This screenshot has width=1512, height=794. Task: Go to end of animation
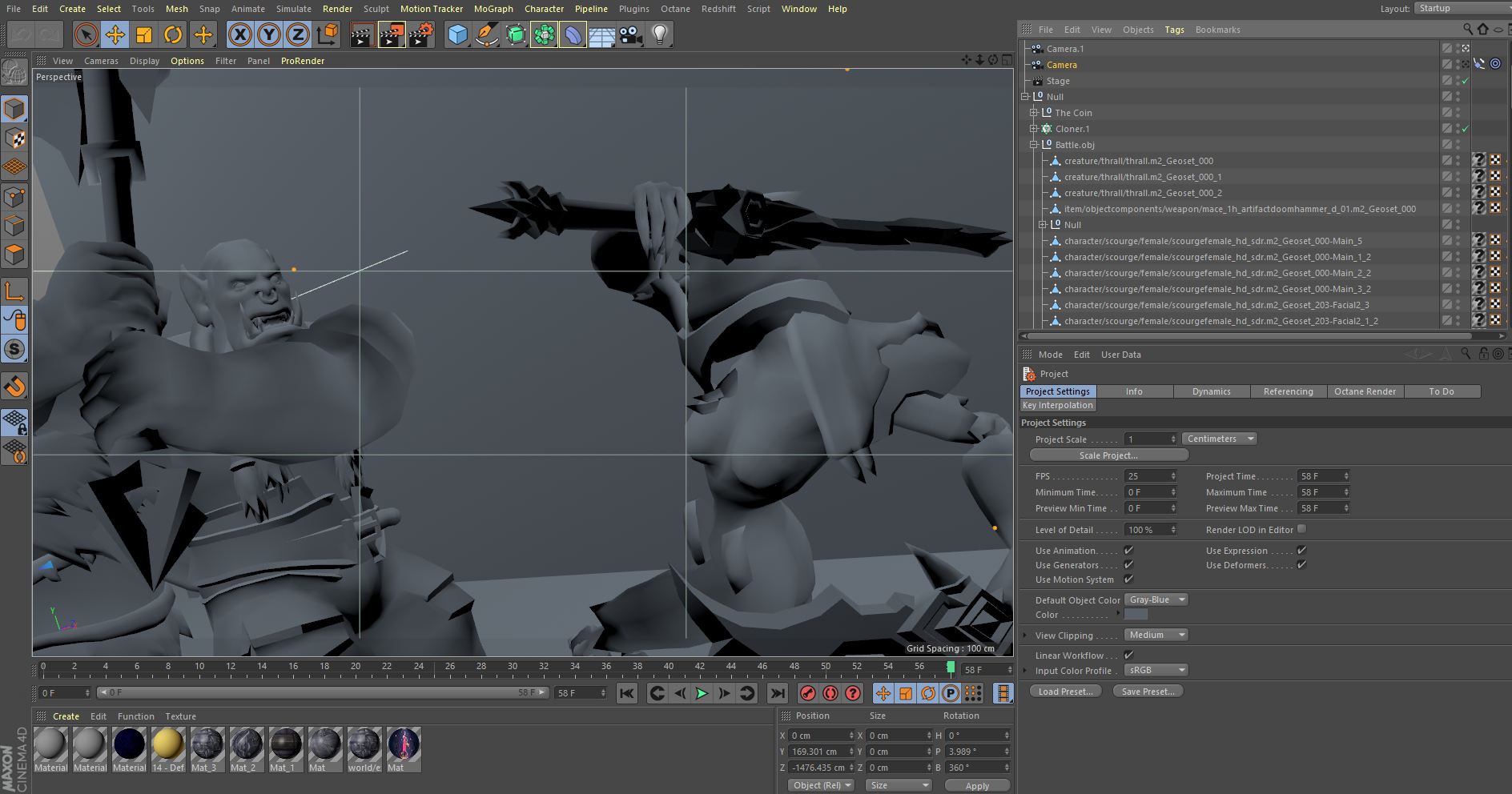pyautogui.click(x=777, y=693)
